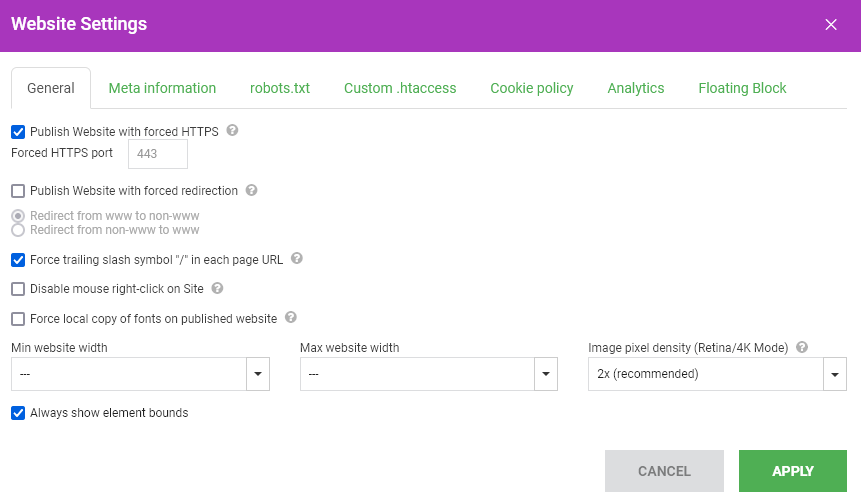Enable Publish Website with forced redirection
Image resolution: width=861 pixels, height=502 pixels.
coord(18,191)
